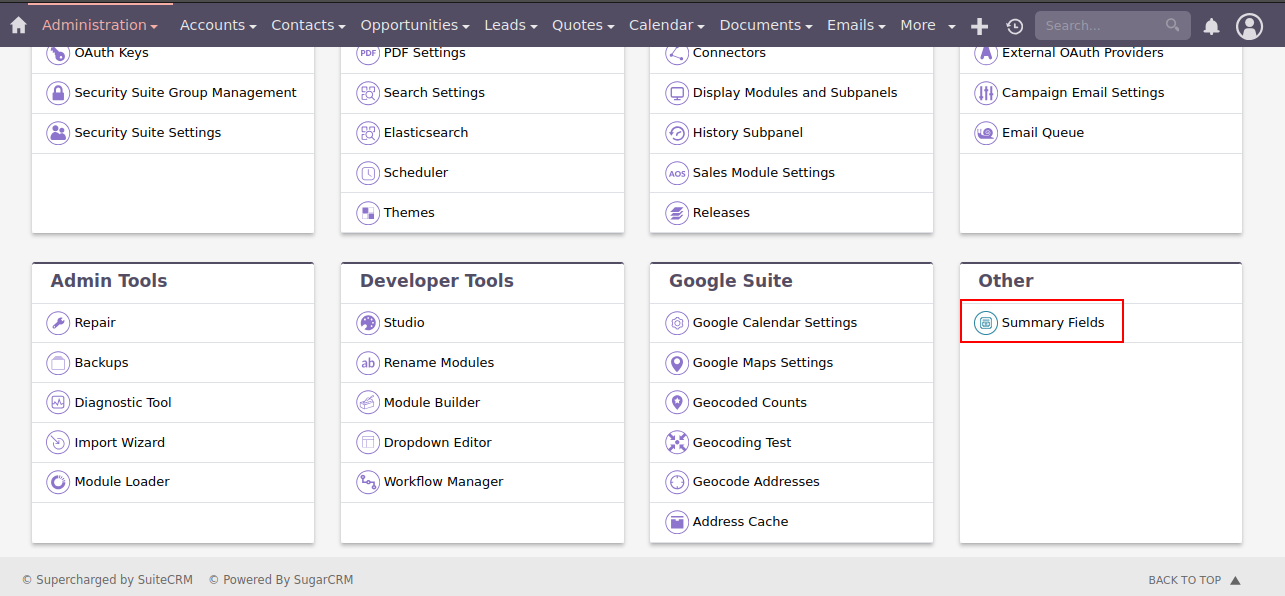Click the Dropdown Editor icon
This screenshot has width=1285, height=596.
point(368,442)
